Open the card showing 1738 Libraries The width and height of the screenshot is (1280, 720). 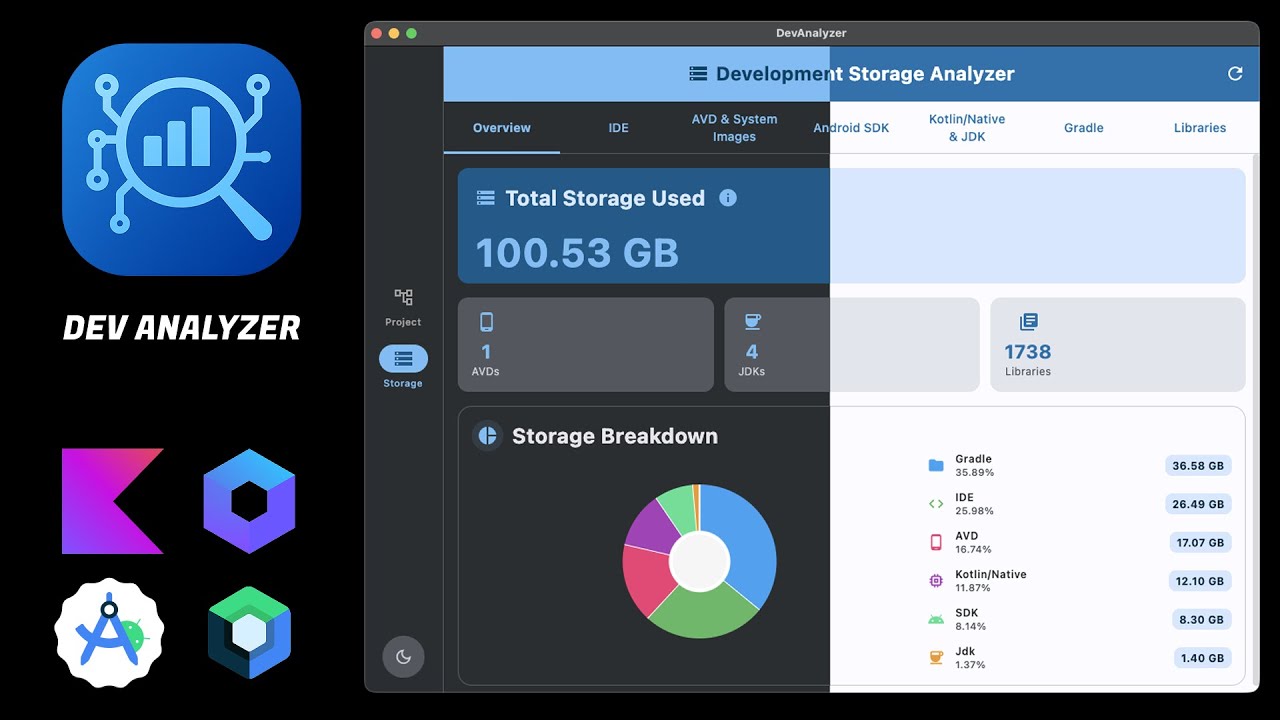(1117, 344)
